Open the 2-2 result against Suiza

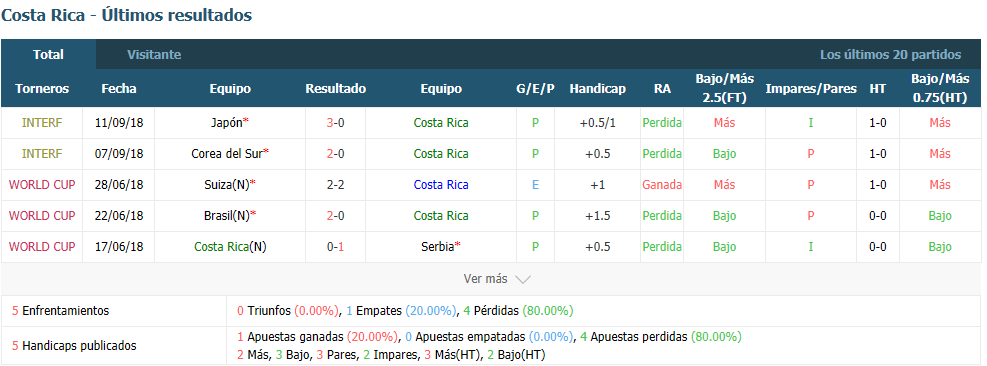(x=336, y=185)
